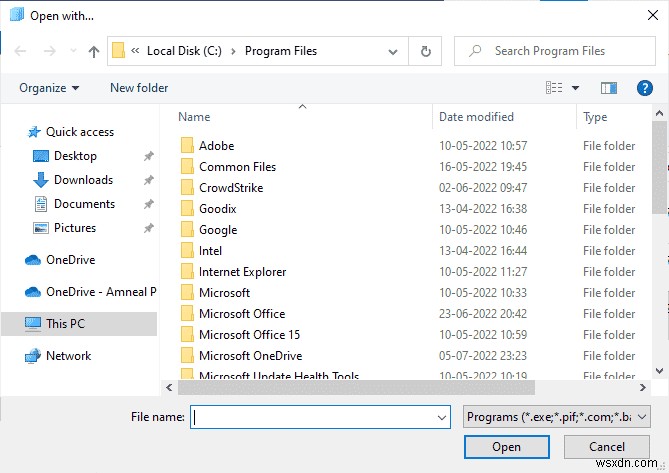Select This PC in navigation pane

point(79,324)
